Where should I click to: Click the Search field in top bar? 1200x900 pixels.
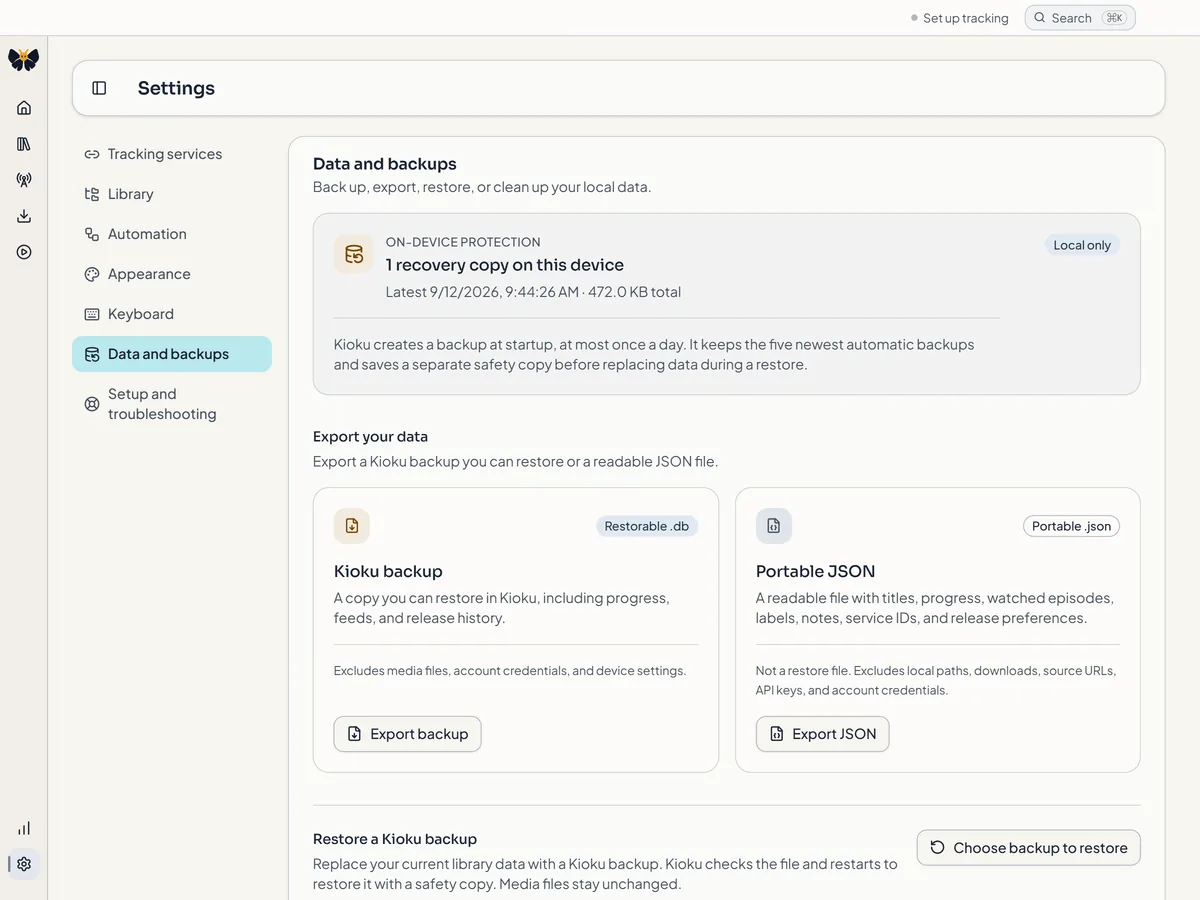(1080, 18)
